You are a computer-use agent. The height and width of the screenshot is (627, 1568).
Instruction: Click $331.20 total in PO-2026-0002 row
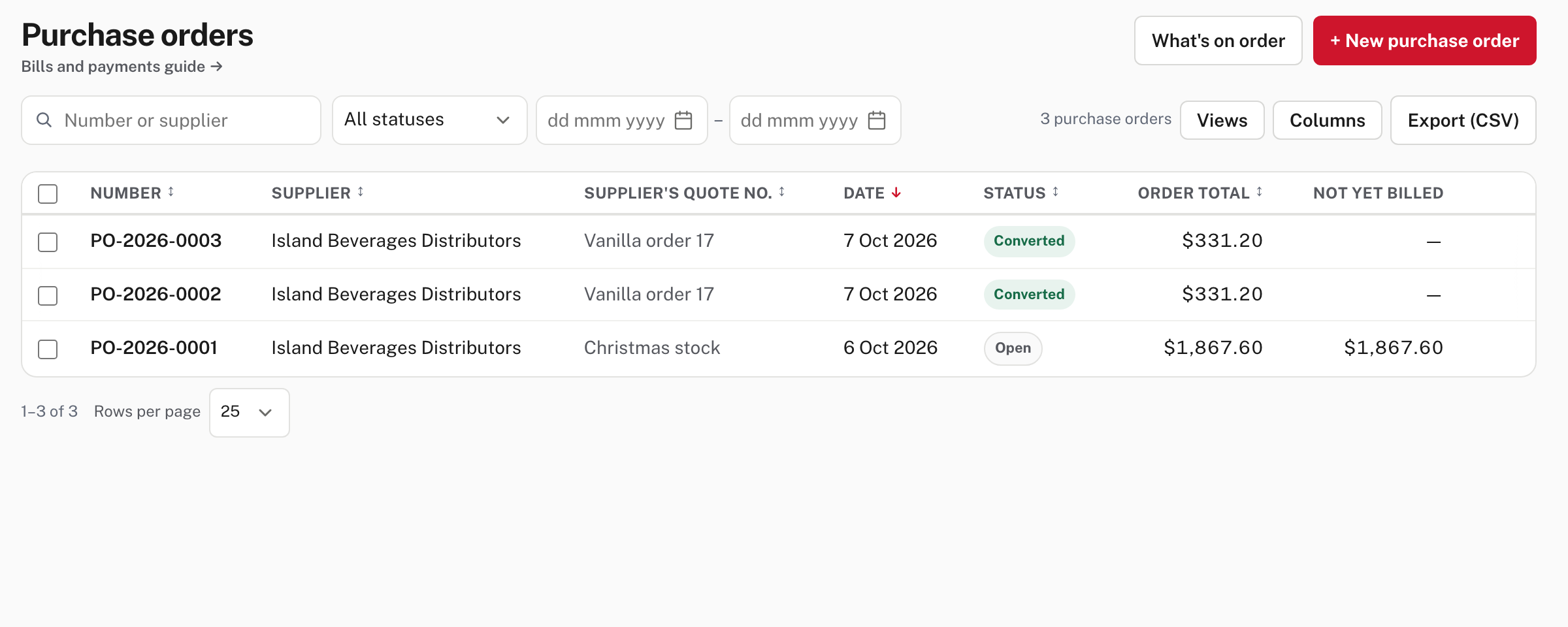click(1222, 295)
